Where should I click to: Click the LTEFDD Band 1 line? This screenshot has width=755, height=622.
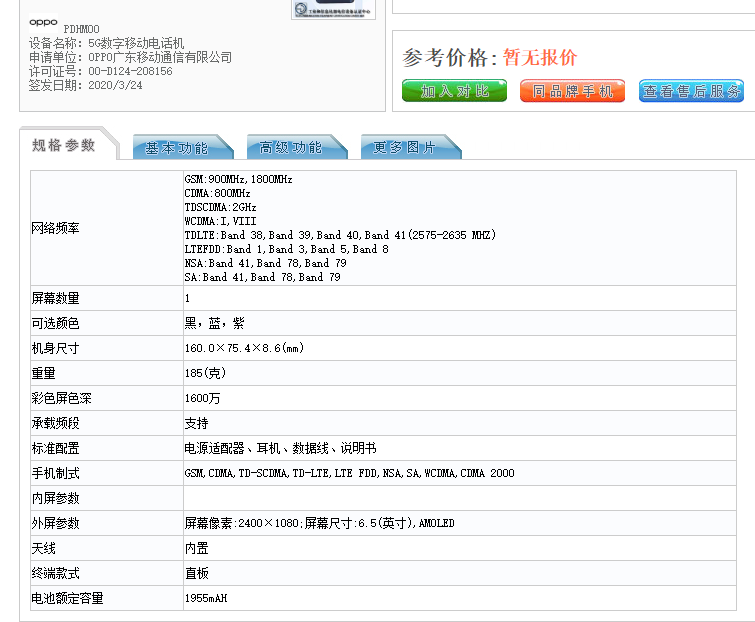(286, 249)
